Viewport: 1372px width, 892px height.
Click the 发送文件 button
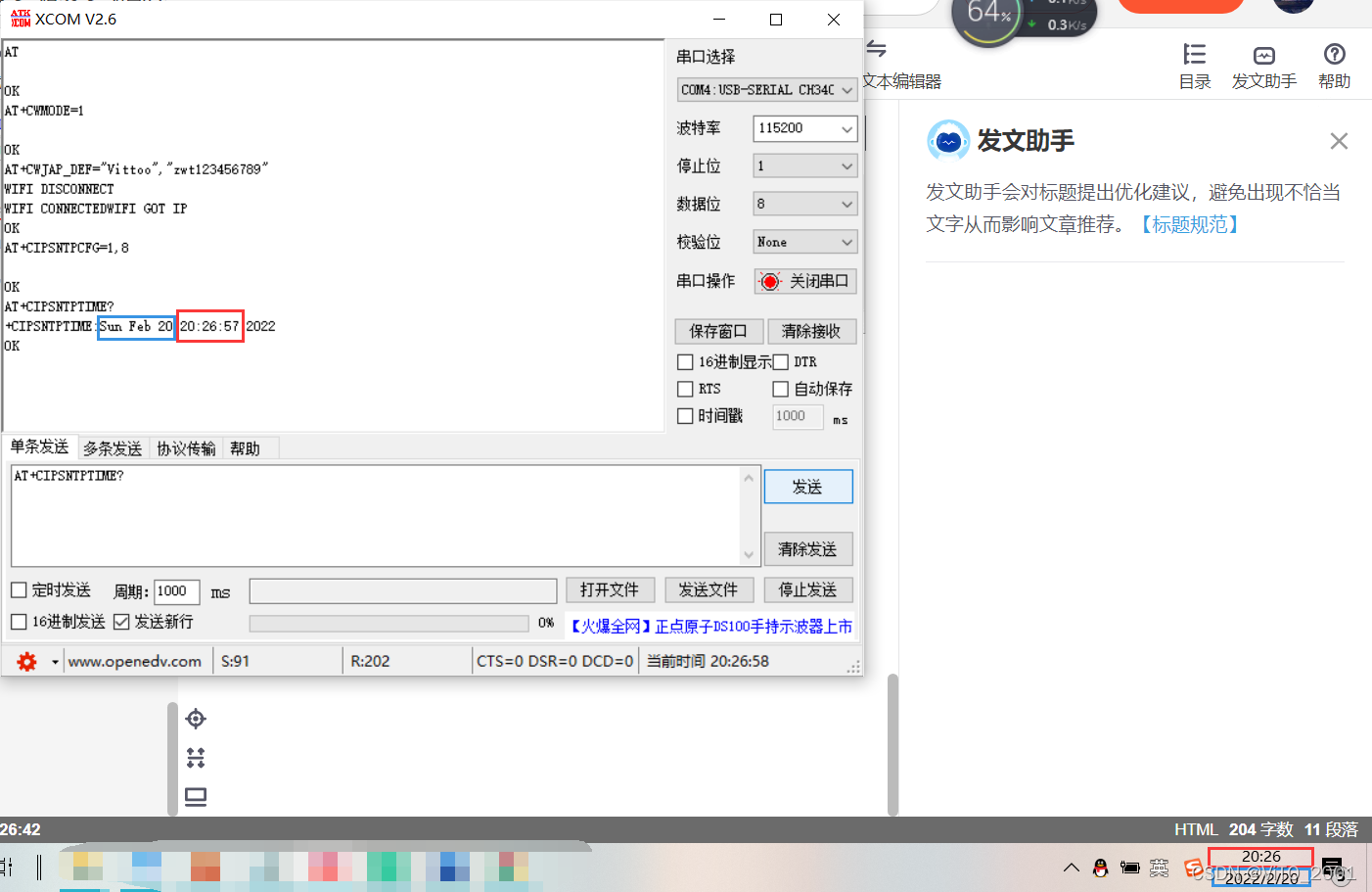click(709, 589)
